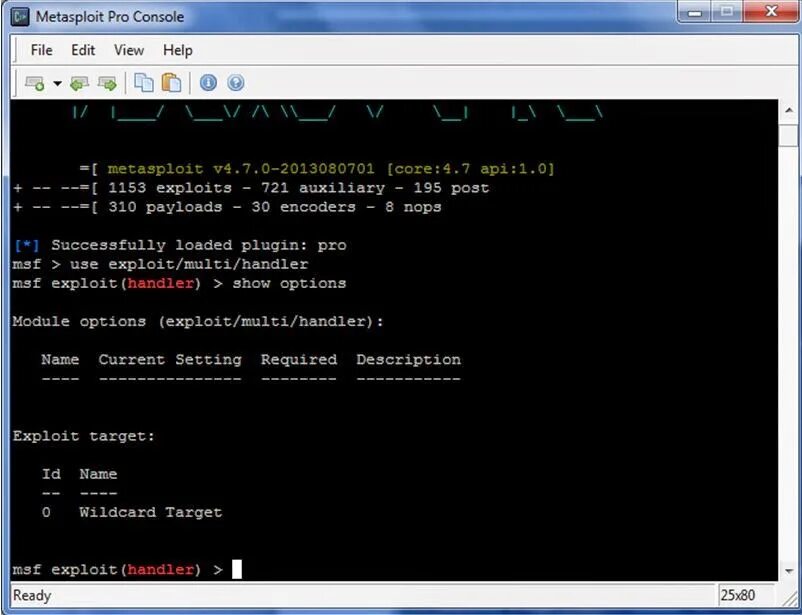Image resolution: width=802 pixels, height=615 pixels.
Task: Click the 'Required' column header
Action: (x=299, y=360)
